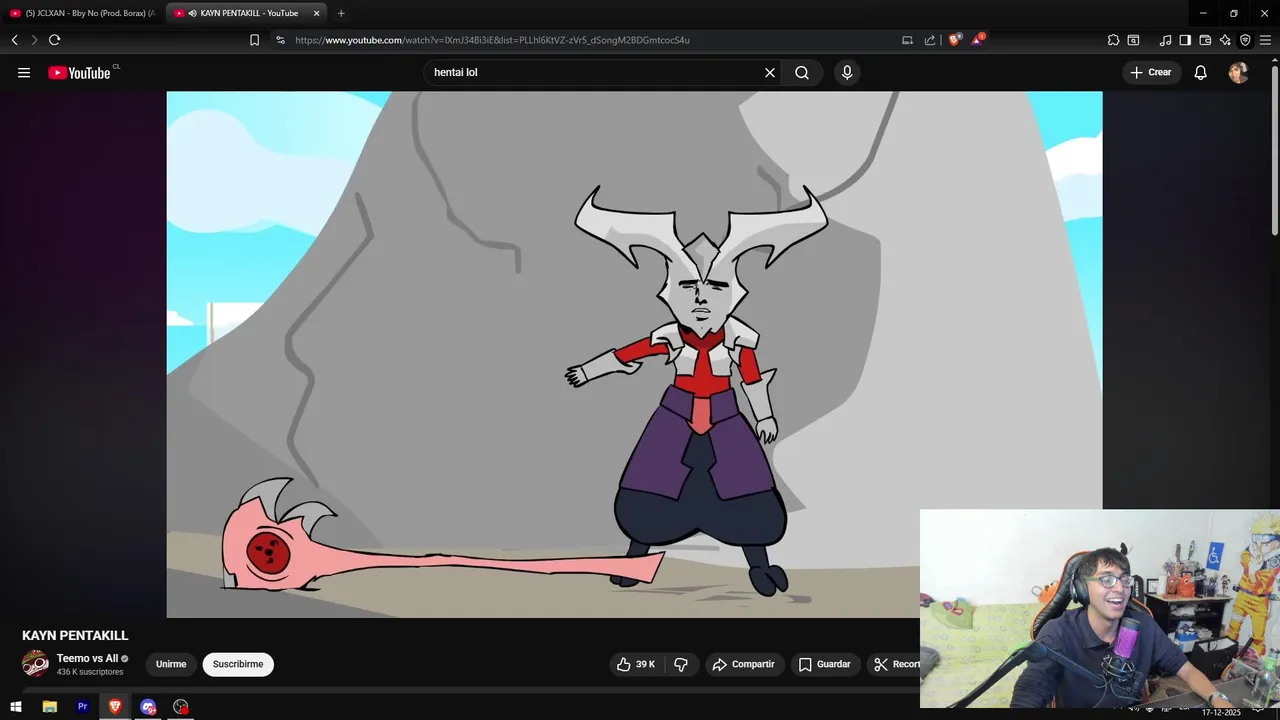The height and width of the screenshot is (720, 1280).
Task: Click the Suscribirme button
Action: tap(238, 664)
